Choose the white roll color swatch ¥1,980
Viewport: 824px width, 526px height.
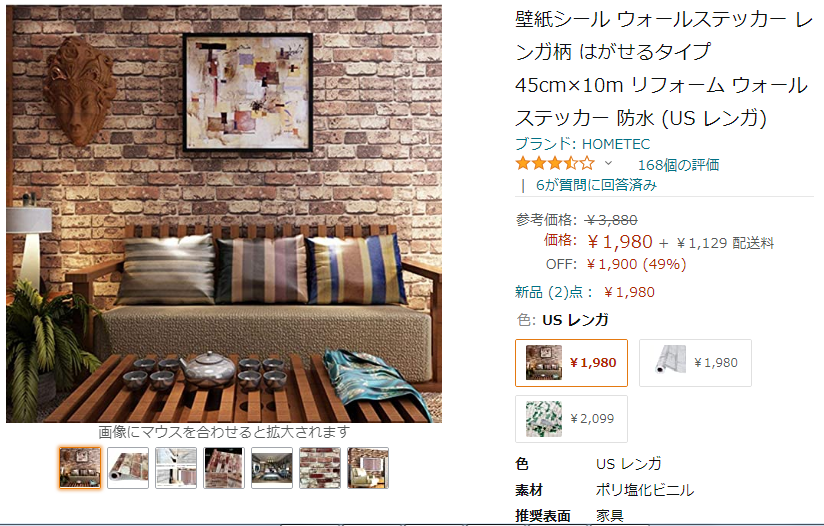click(695, 363)
